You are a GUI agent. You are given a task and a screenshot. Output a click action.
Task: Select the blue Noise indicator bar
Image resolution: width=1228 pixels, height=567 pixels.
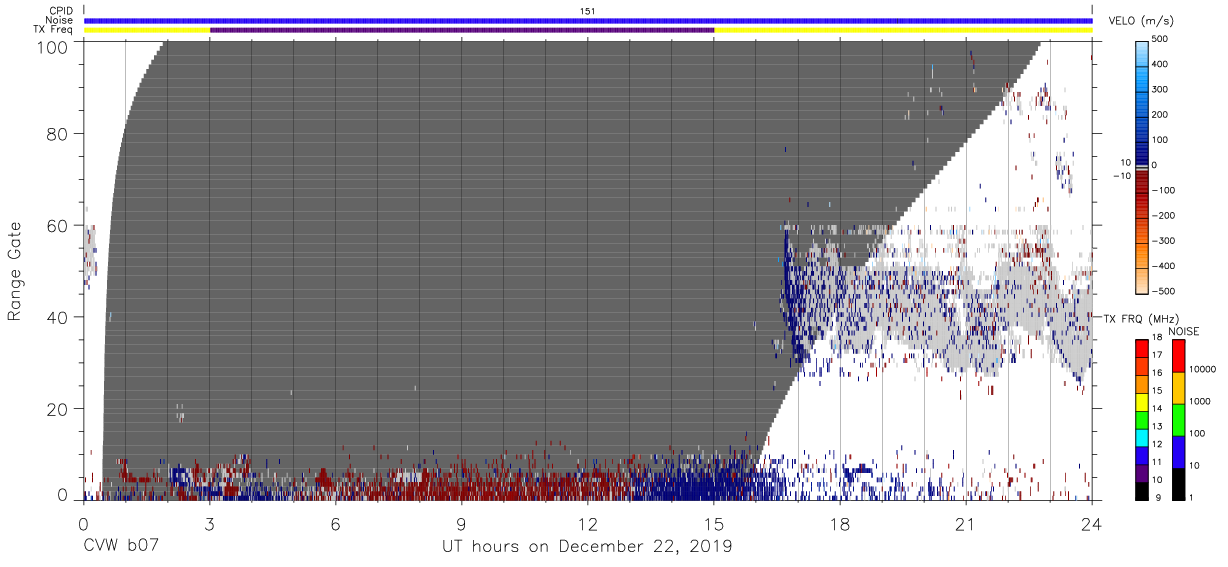point(588,20)
